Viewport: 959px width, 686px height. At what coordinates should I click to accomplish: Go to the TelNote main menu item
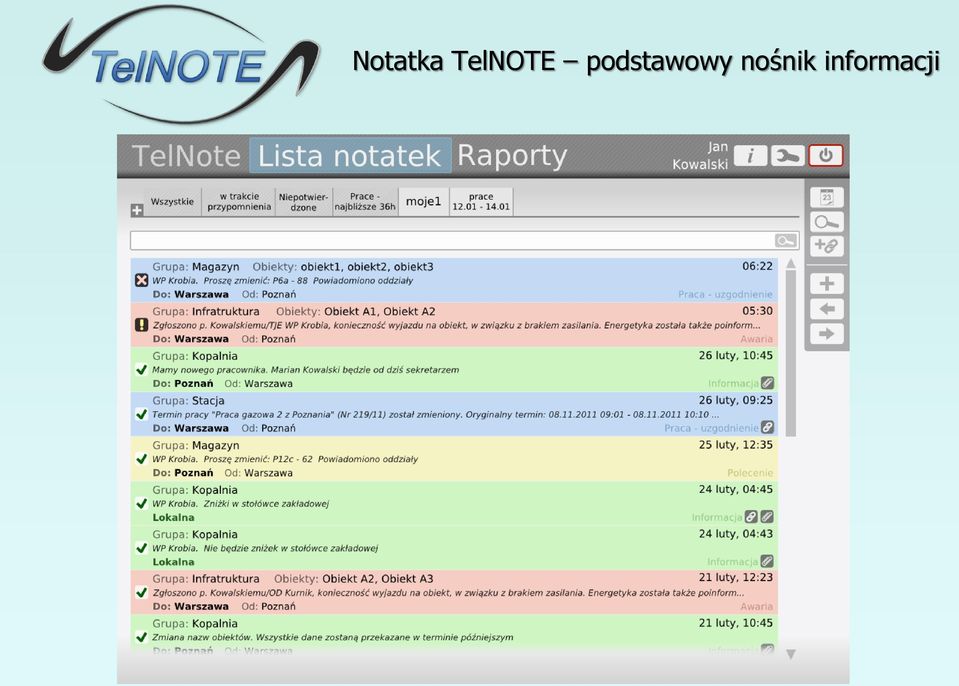187,156
